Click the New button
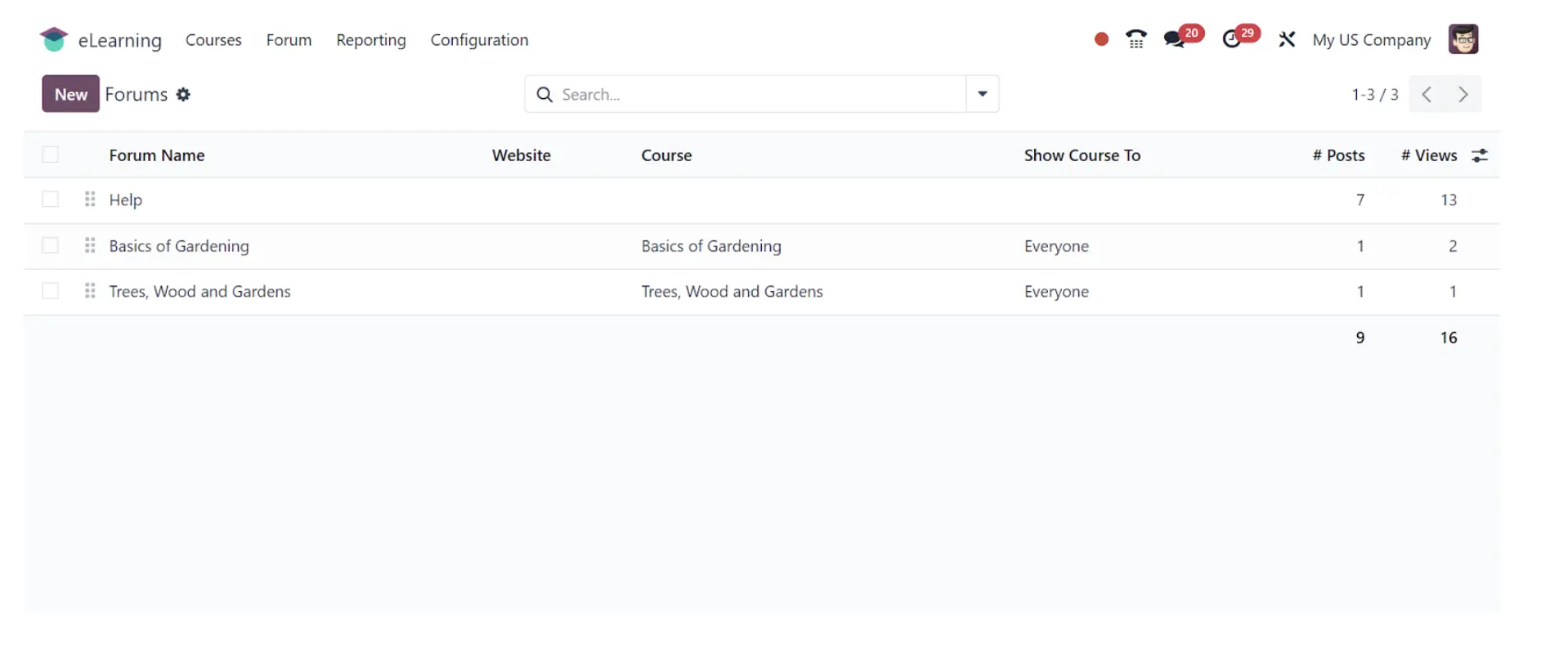Screen dimensions: 1568x669 71,94
